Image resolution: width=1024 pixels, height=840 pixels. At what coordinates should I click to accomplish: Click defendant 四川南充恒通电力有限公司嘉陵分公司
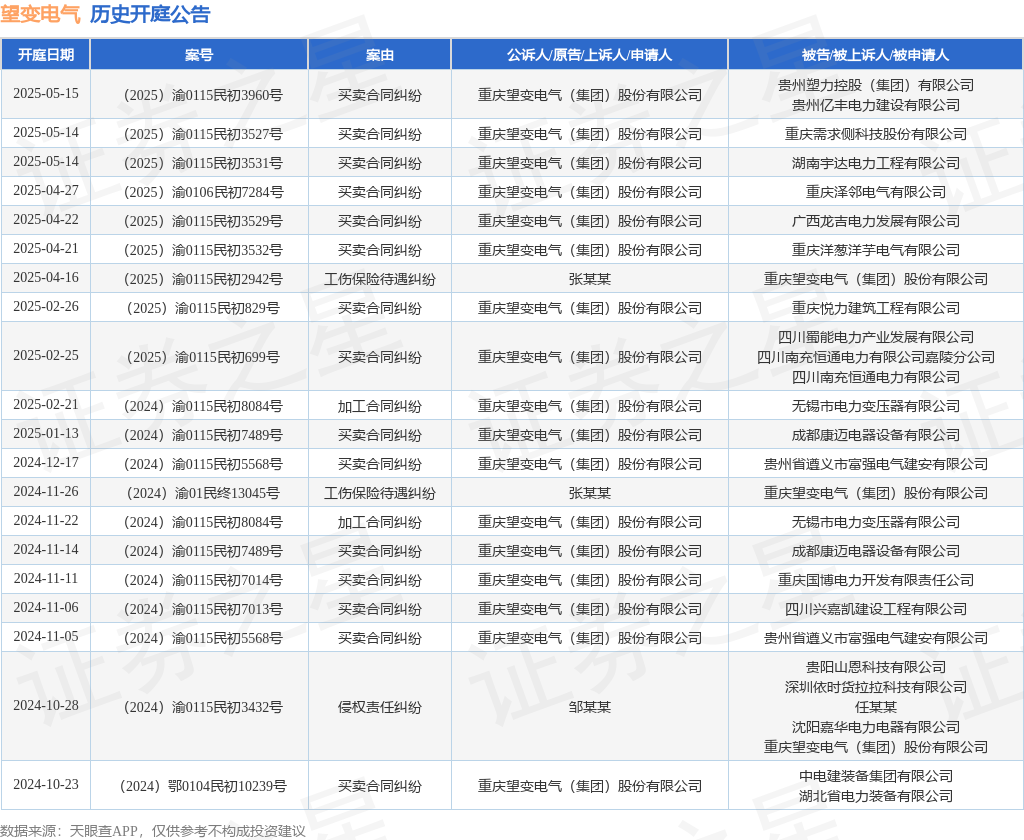tap(876, 357)
